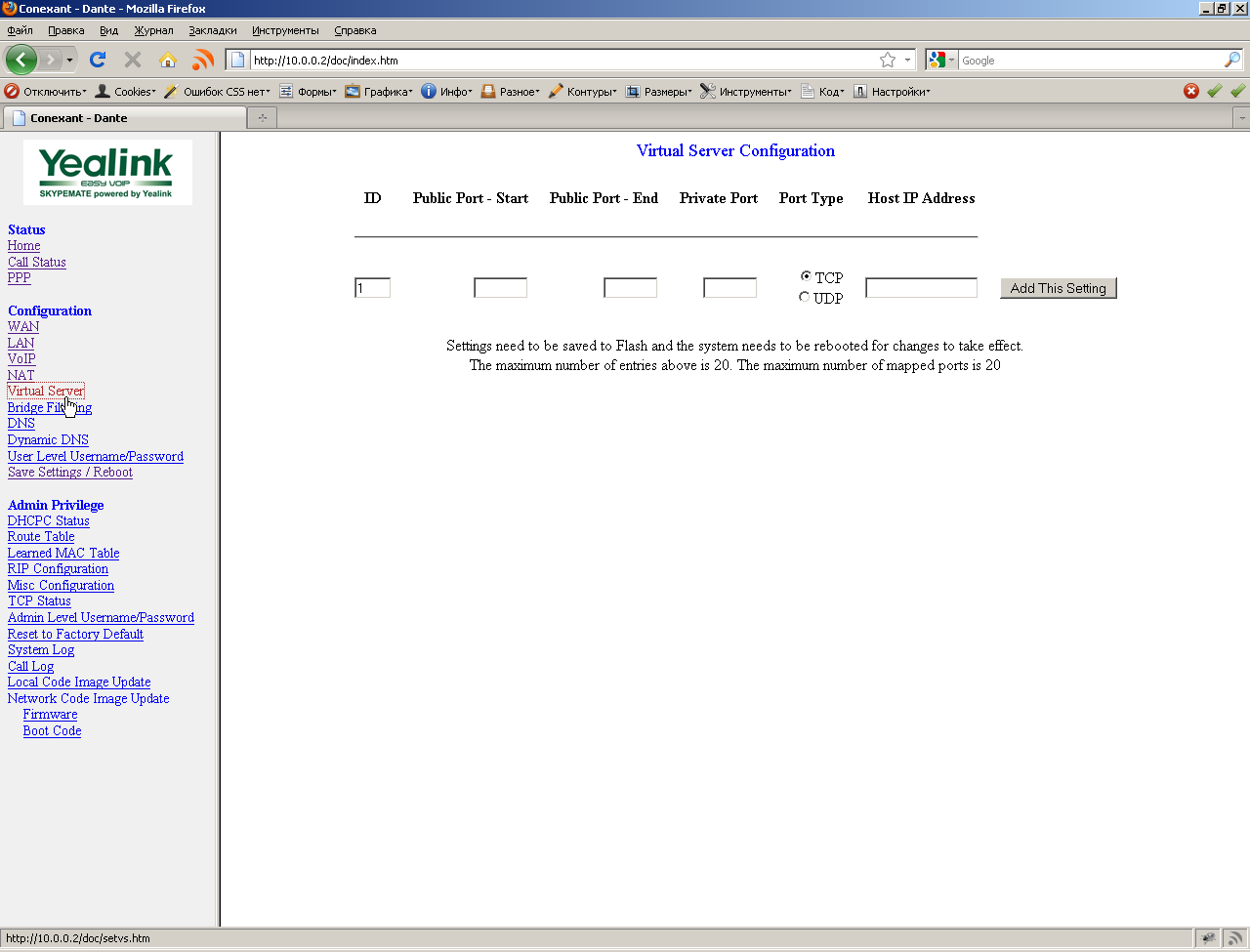Open the Контуры toolbar dropdown

(x=582, y=92)
